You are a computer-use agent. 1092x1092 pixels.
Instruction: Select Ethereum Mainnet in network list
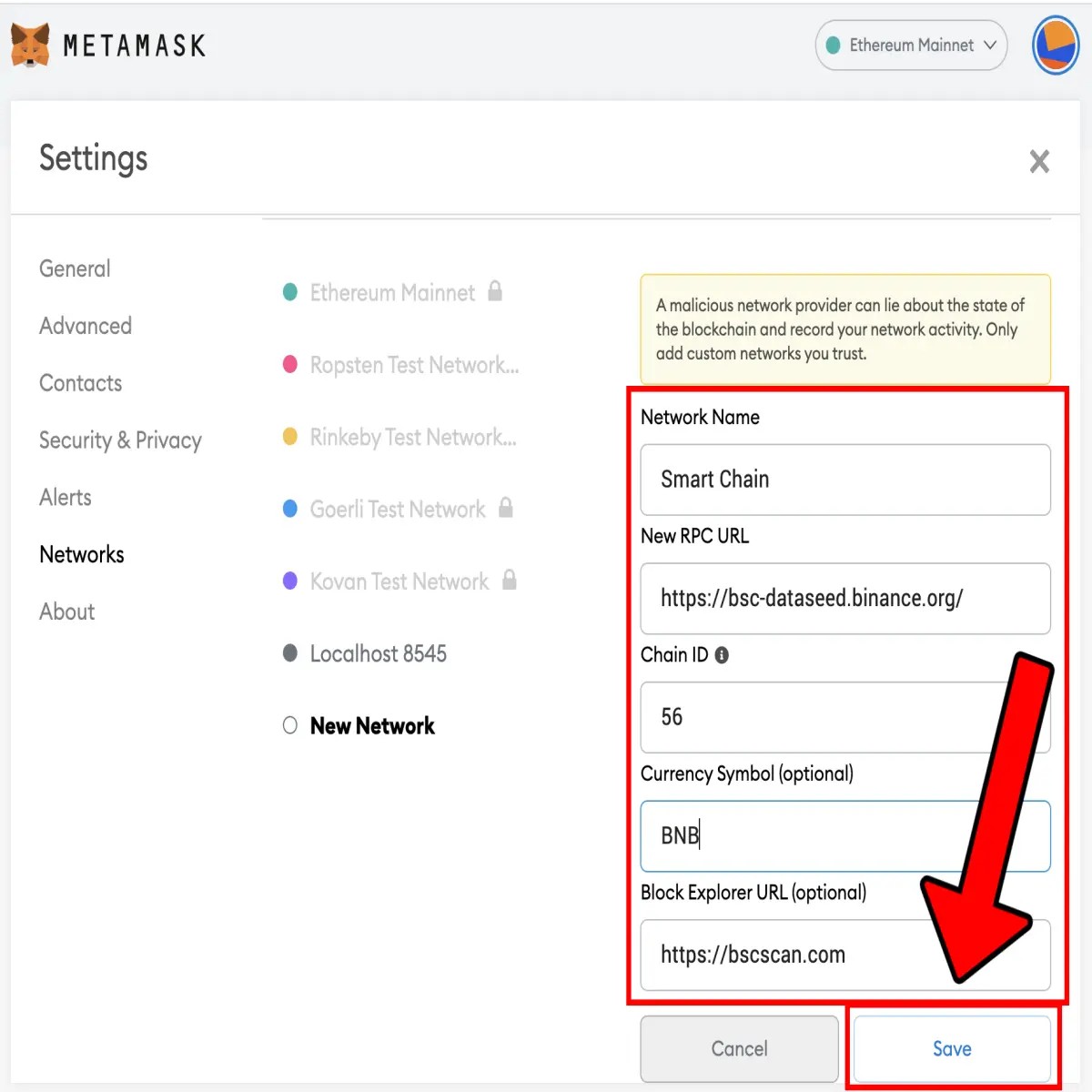click(x=392, y=292)
